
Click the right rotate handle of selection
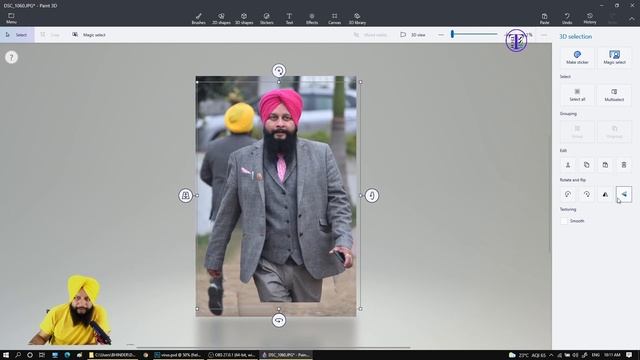click(x=371, y=196)
